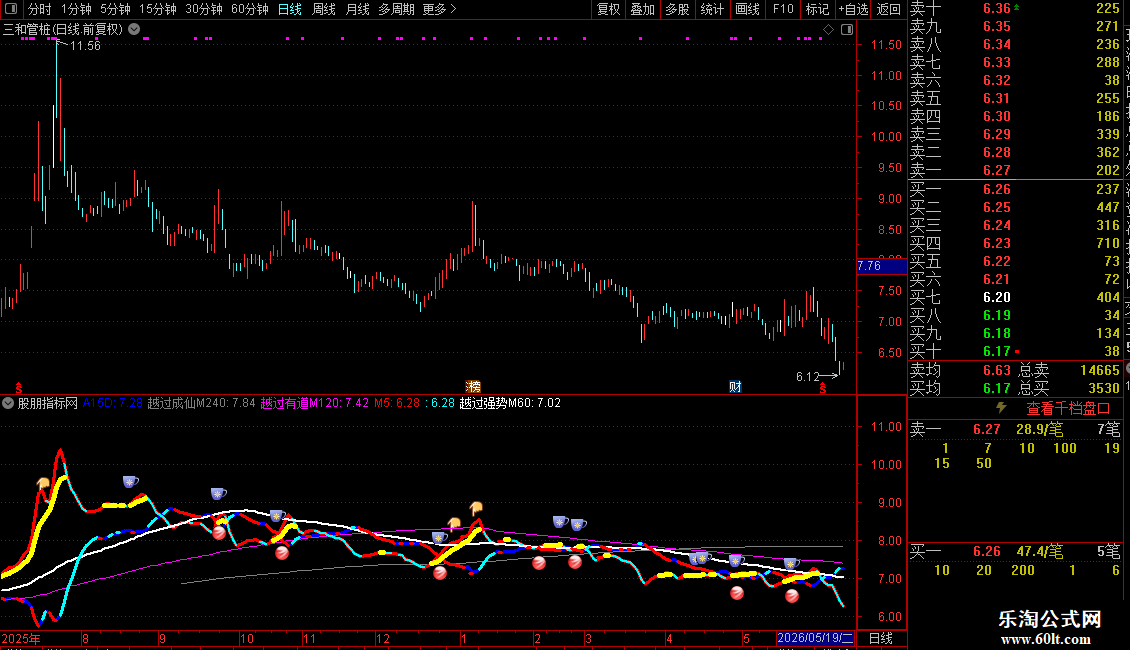Click the diamond icon above the chart
This screenshot has height=650, width=1130.
[x=829, y=30]
